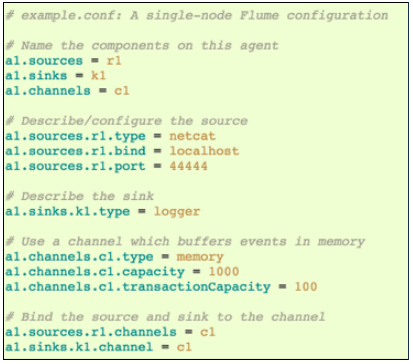The height and width of the screenshot is (364, 413).
Task: Click the a1.sources.r1.channels key
Action: 91,332
